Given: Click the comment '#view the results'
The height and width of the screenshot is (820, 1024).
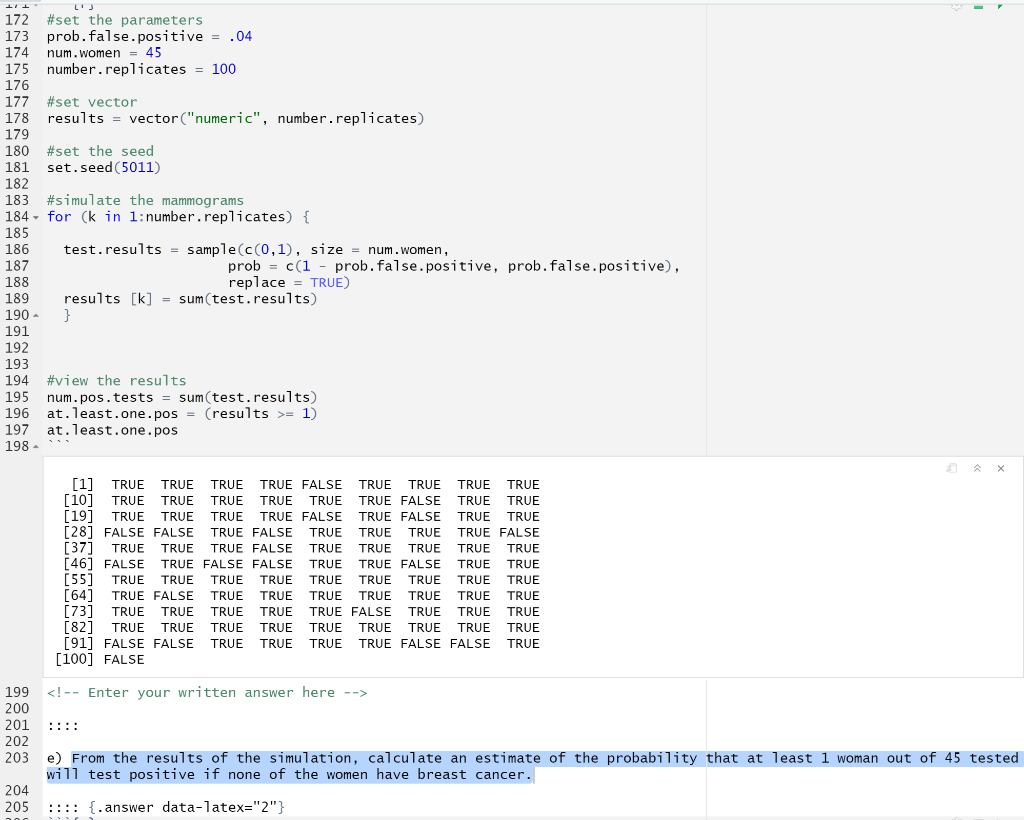Looking at the screenshot, I should click(x=116, y=381).
